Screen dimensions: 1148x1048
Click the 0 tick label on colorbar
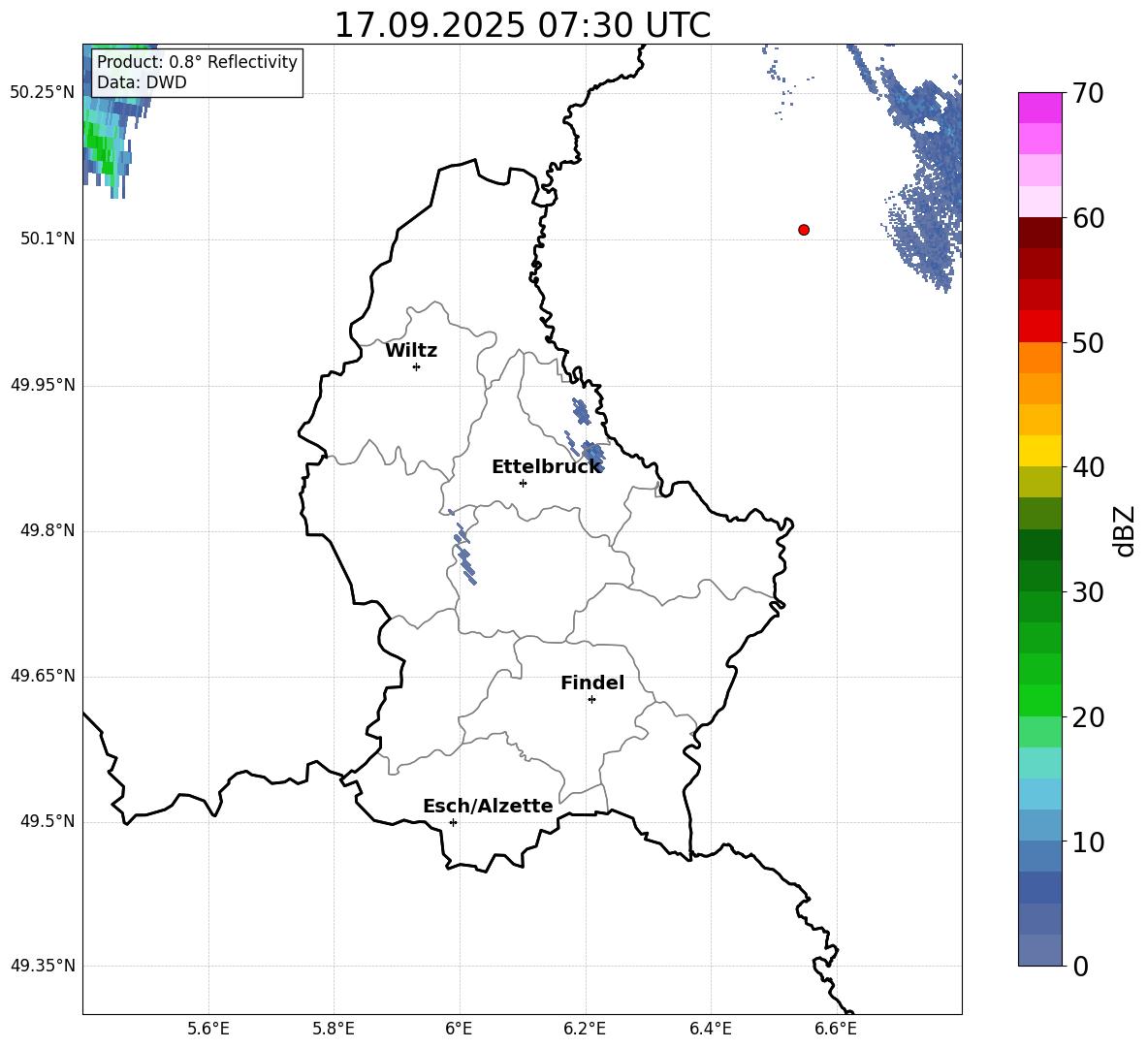[1081, 966]
